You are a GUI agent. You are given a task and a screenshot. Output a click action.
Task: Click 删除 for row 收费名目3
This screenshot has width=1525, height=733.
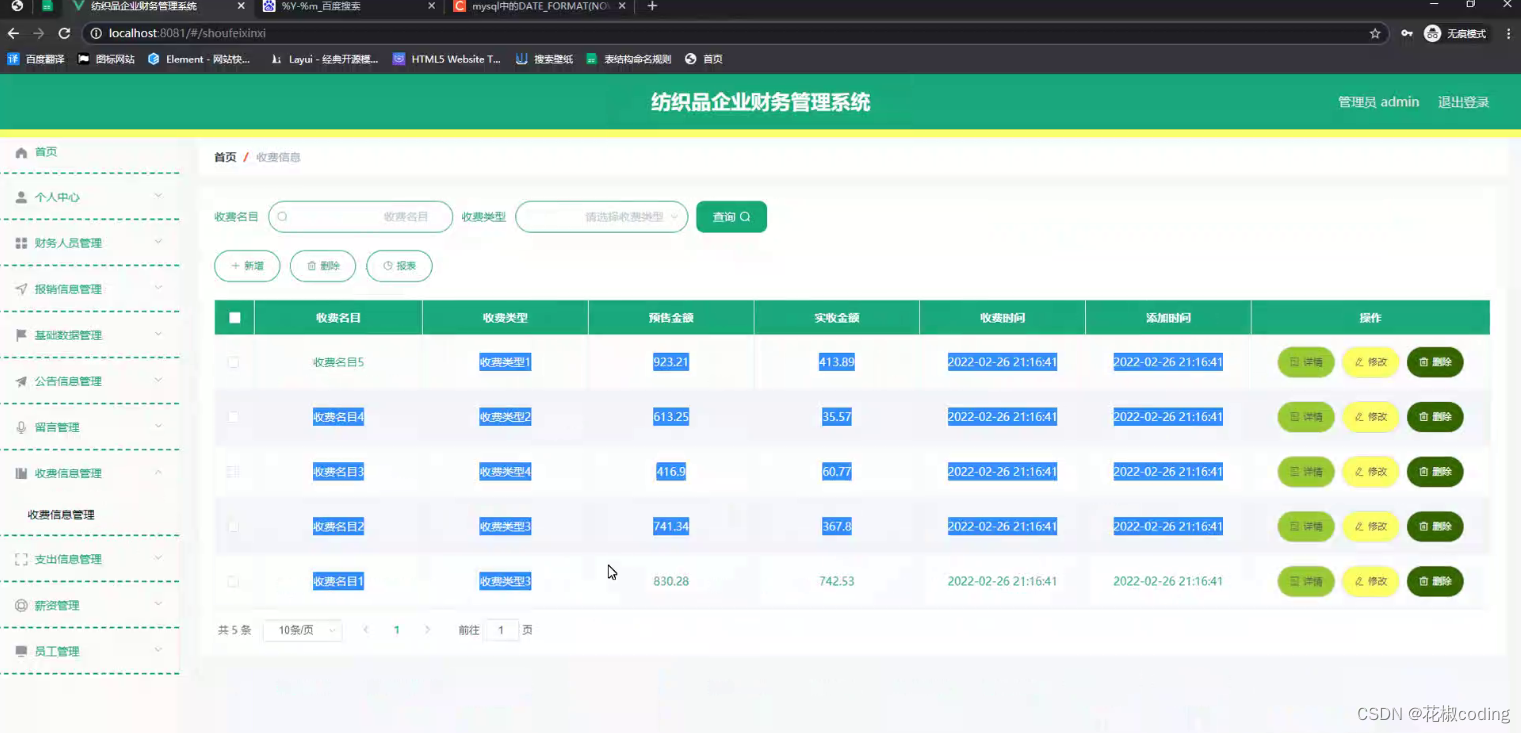tap(1435, 471)
